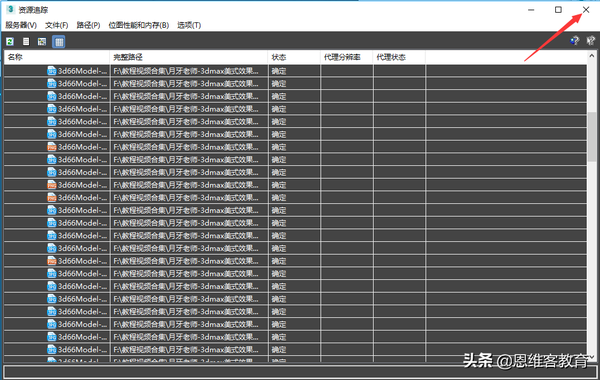The height and width of the screenshot is (380, 600).
Task: Click the 代理状态 column header
Action: 399,57
